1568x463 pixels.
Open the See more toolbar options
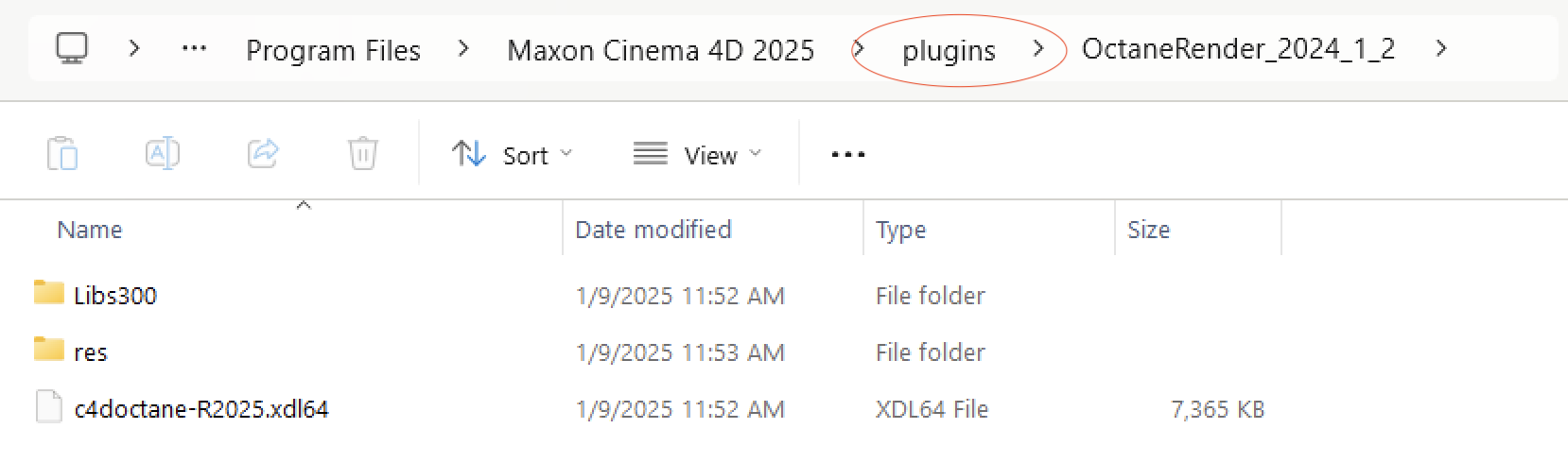[x=847, y=155]
